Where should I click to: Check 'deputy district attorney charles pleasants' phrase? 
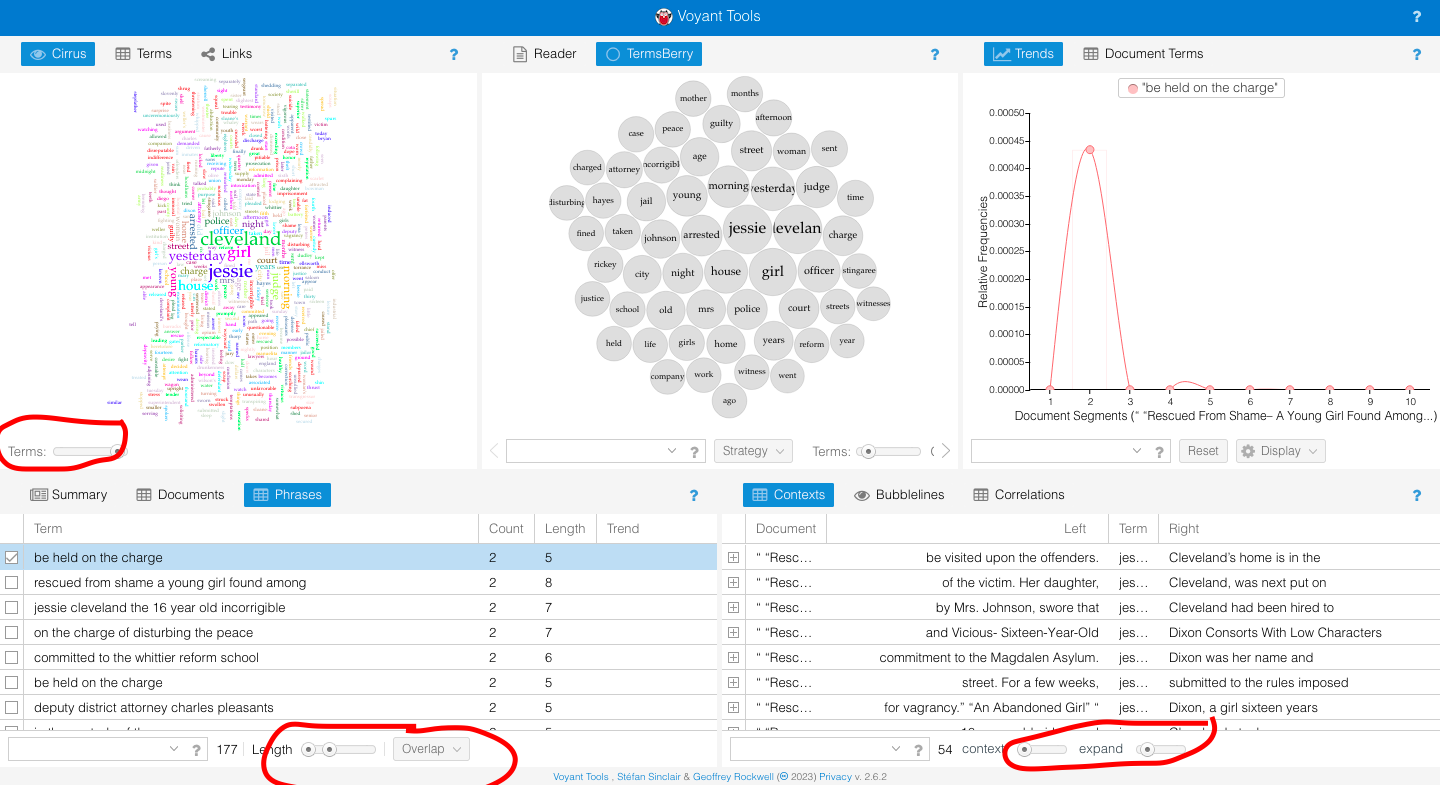(12, 708)
